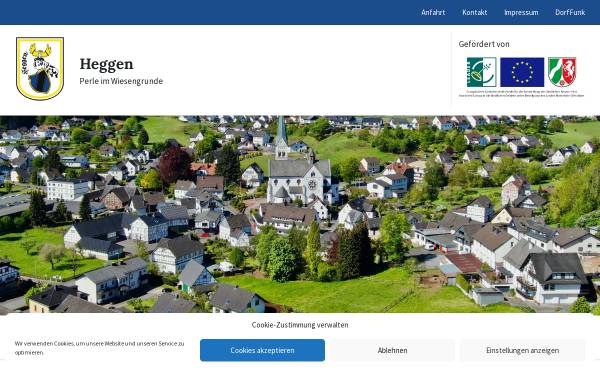600x384 pixels.
Task: Open the Kontakt page link
Action: tap(474, 12)
